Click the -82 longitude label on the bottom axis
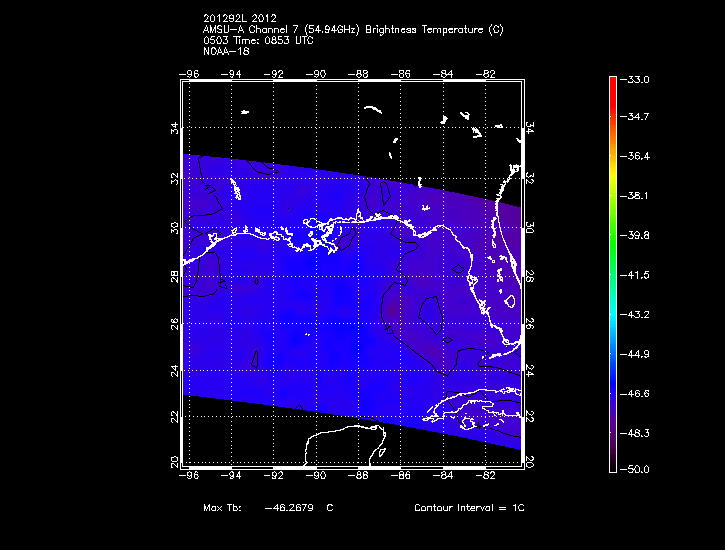 click(485, 475)
